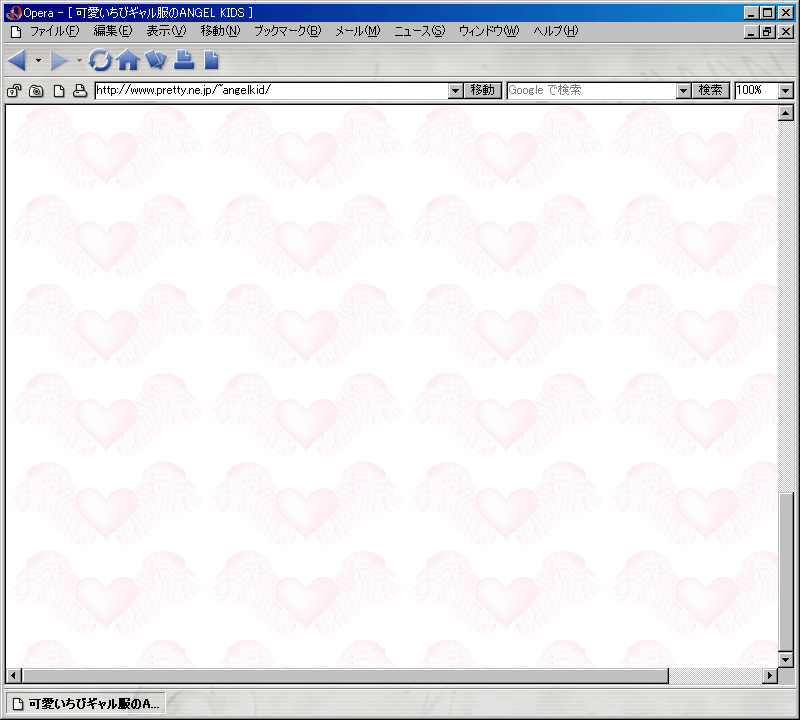Expand the address history dropdown
800x720 pixels.
tap(456, 91)
